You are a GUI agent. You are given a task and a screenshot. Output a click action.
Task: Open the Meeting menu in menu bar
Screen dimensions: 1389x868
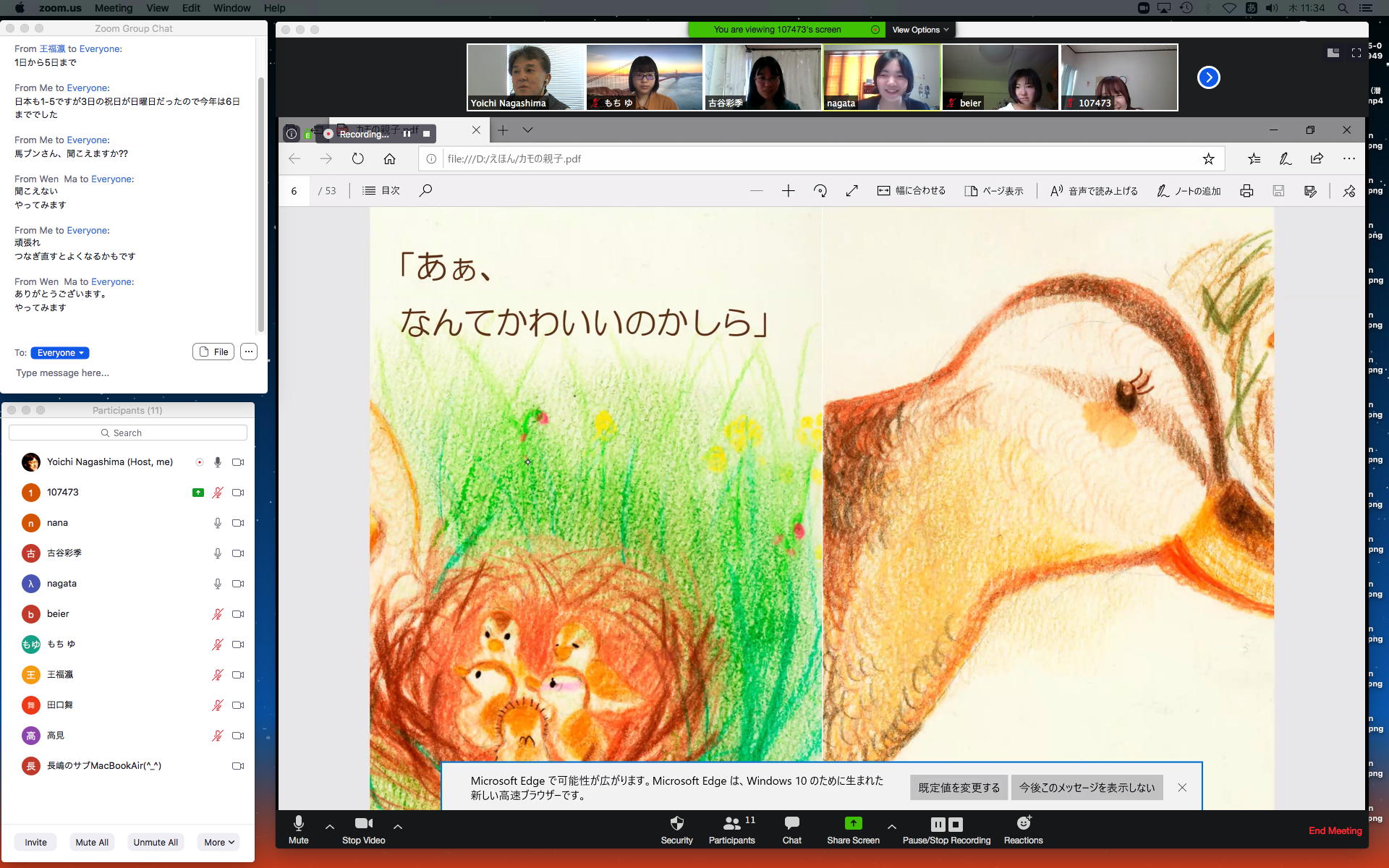pos(114,8)
